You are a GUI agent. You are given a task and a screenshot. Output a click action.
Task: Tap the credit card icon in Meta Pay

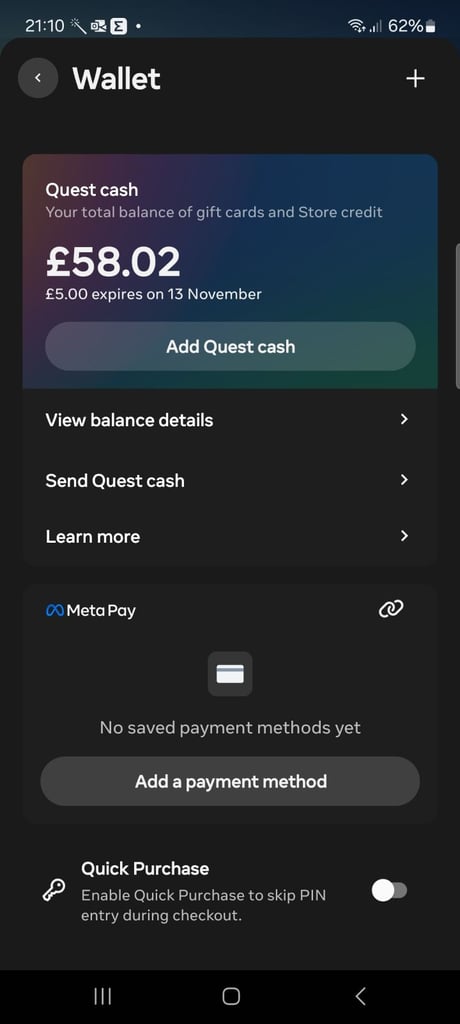pos(230,674)
